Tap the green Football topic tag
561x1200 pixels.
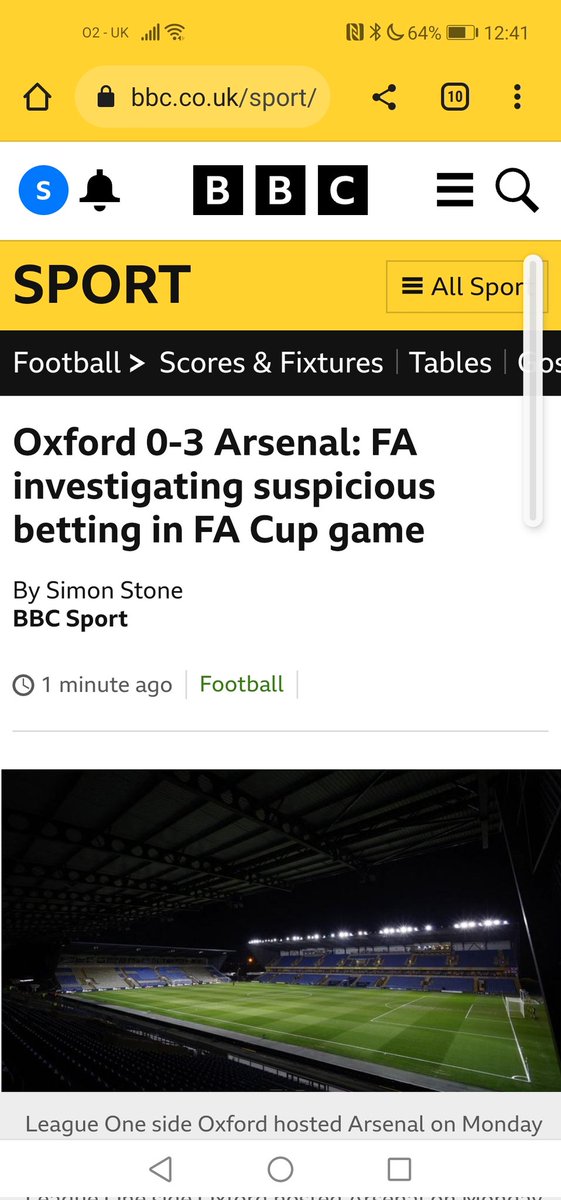click(242, 684)
